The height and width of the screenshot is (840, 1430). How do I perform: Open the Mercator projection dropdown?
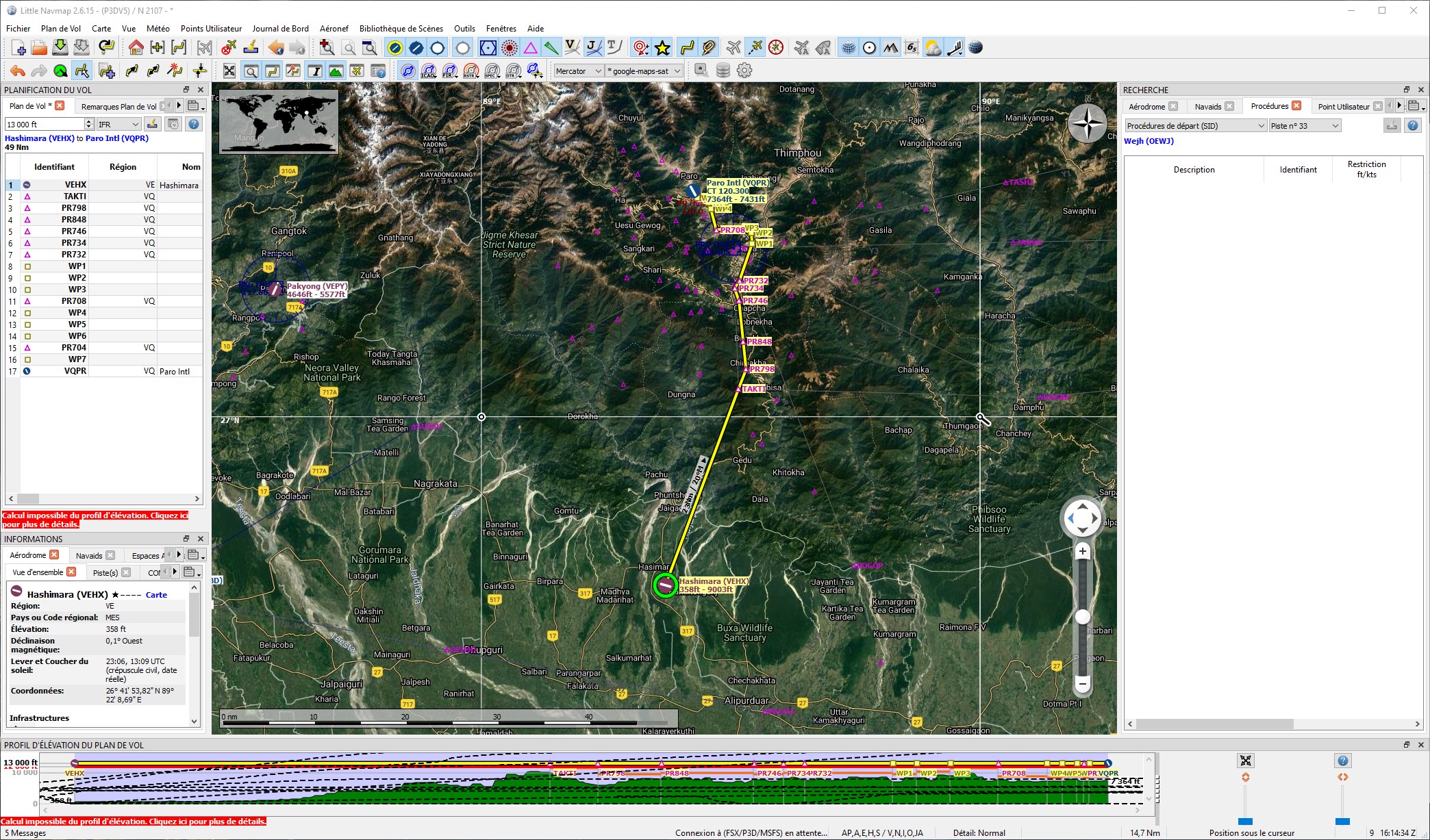tap(578, 71)
